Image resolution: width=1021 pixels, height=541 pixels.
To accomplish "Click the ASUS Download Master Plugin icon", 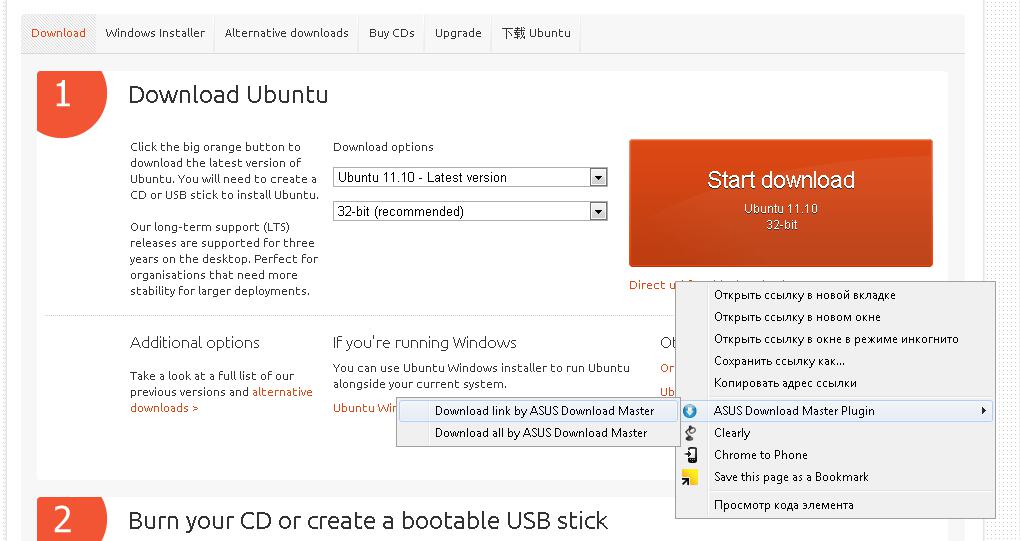I will (x=690, y=411).
